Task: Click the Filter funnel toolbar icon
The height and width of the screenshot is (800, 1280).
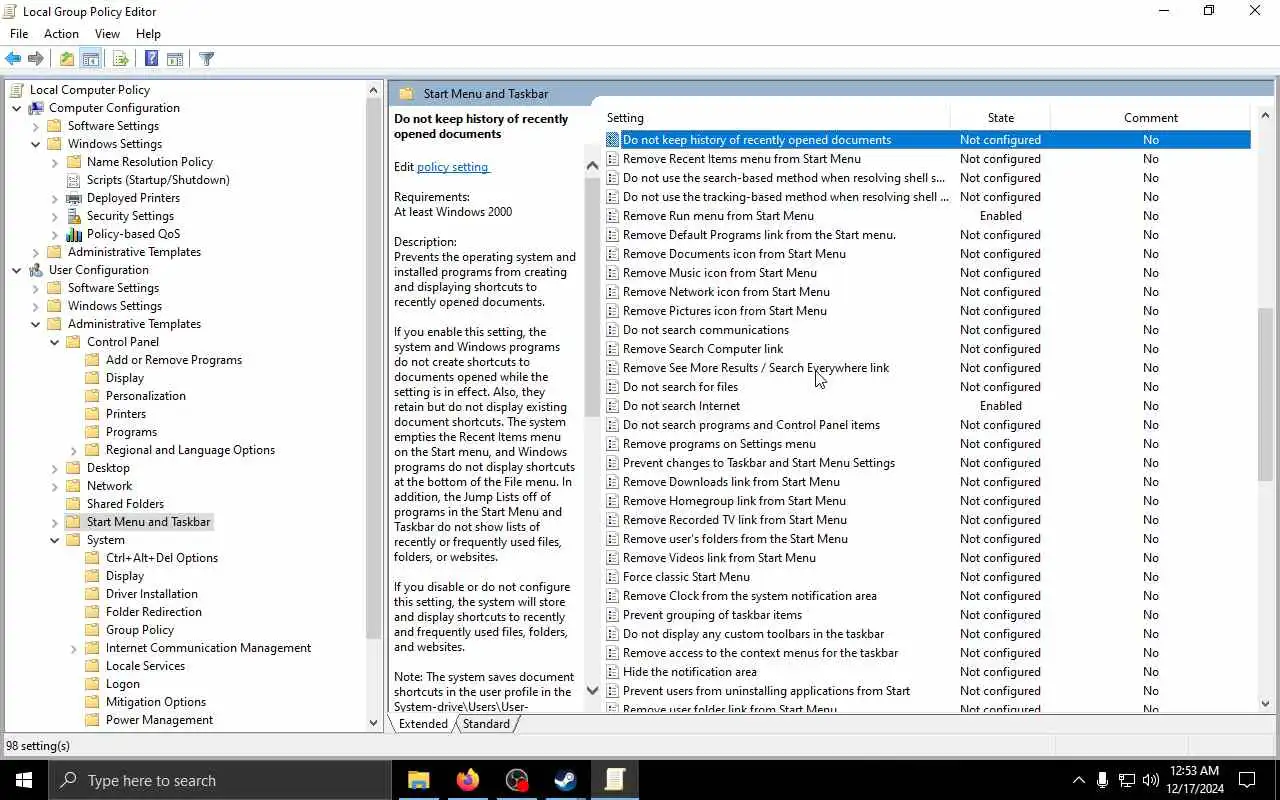Action: click(x=207, y=59)
